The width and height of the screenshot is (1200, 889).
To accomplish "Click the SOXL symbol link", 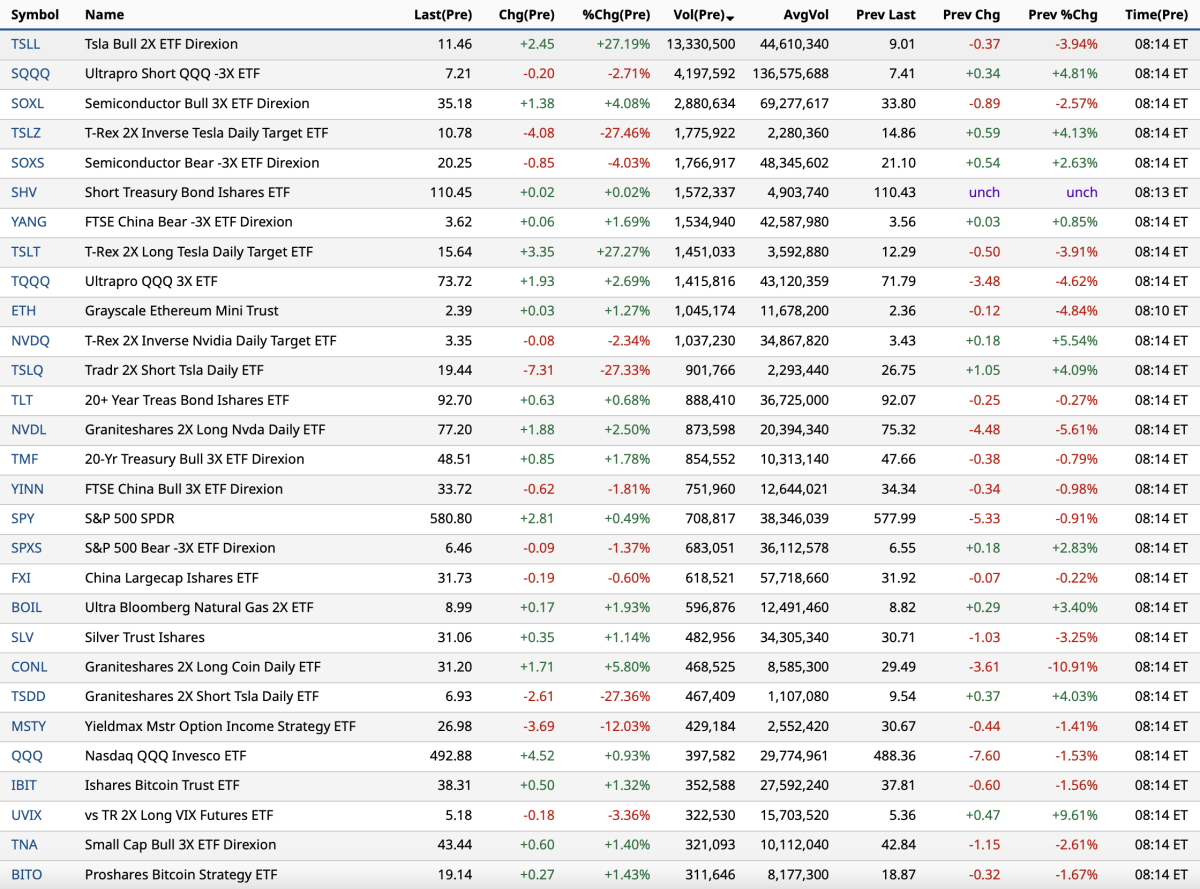I will [x=27, y=103].
